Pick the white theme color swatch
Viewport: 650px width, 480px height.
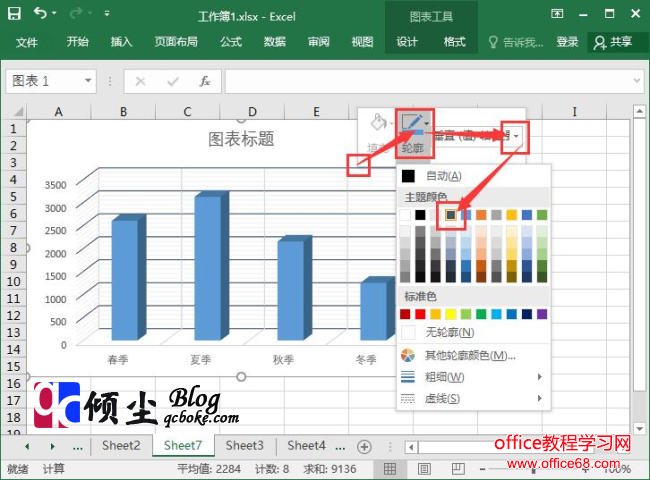pyautogui.click(x=405, y=215)
